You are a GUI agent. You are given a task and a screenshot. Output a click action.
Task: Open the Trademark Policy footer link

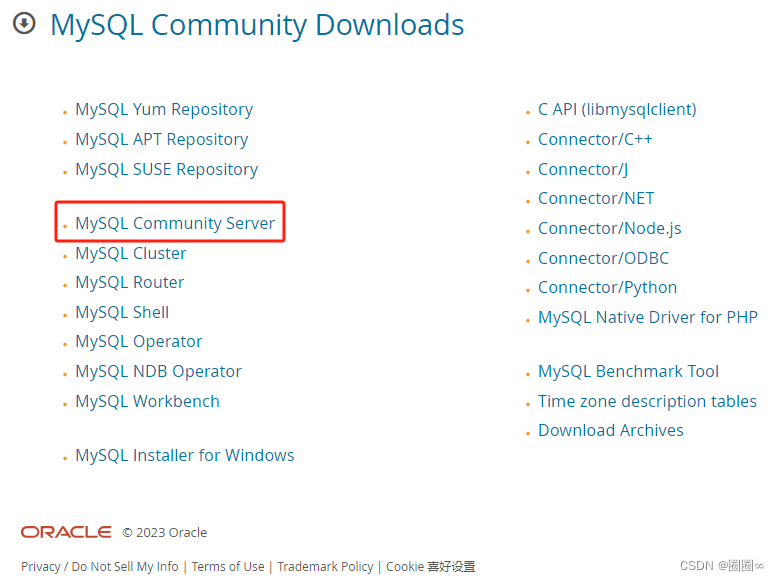tap(325, 567)
